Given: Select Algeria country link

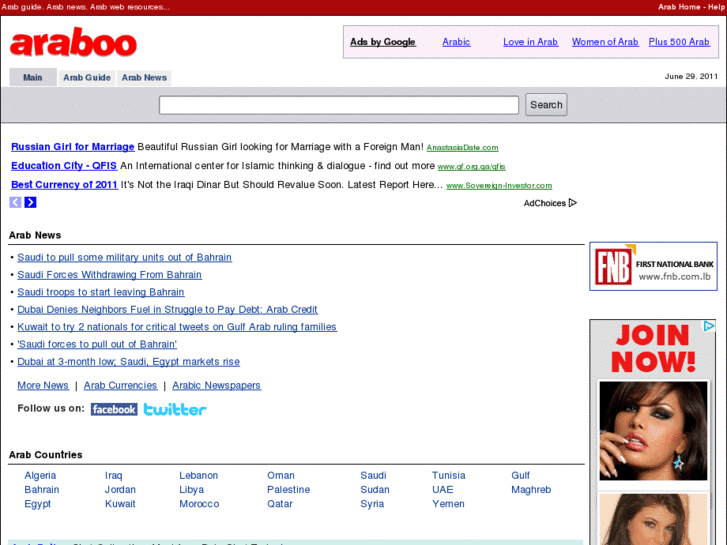Looking at the screenshot, I should click(x=40, y=475).
